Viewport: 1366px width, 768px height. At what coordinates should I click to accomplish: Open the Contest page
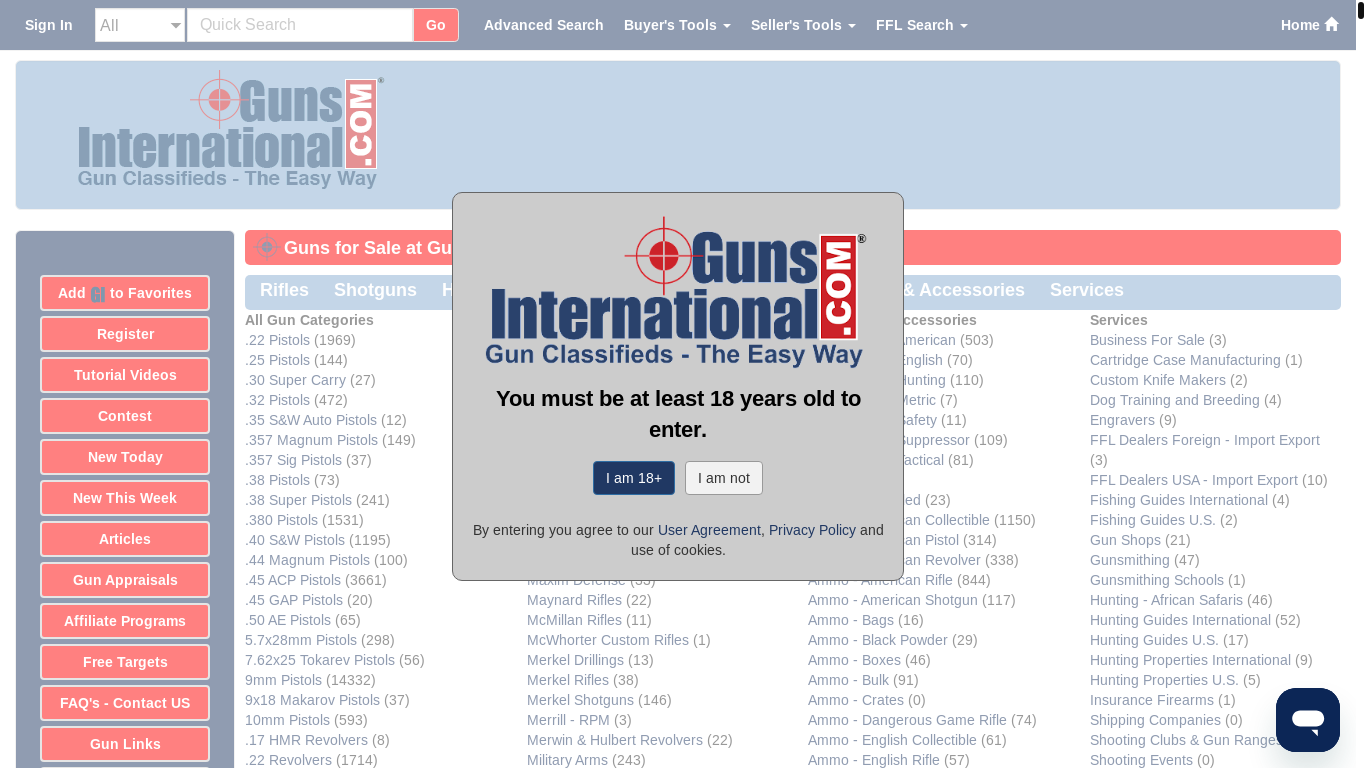tap(125, 416)
